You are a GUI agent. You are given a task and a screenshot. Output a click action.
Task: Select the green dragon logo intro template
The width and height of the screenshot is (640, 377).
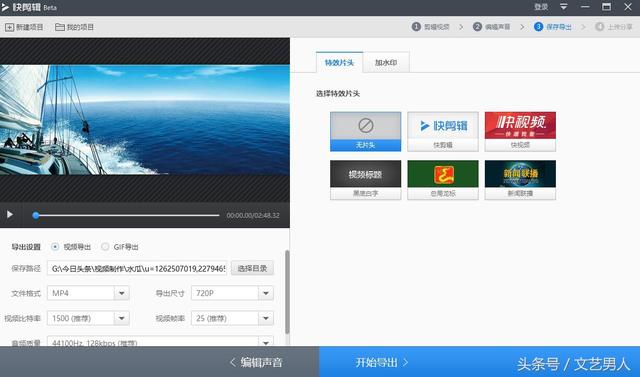point(443,180)
